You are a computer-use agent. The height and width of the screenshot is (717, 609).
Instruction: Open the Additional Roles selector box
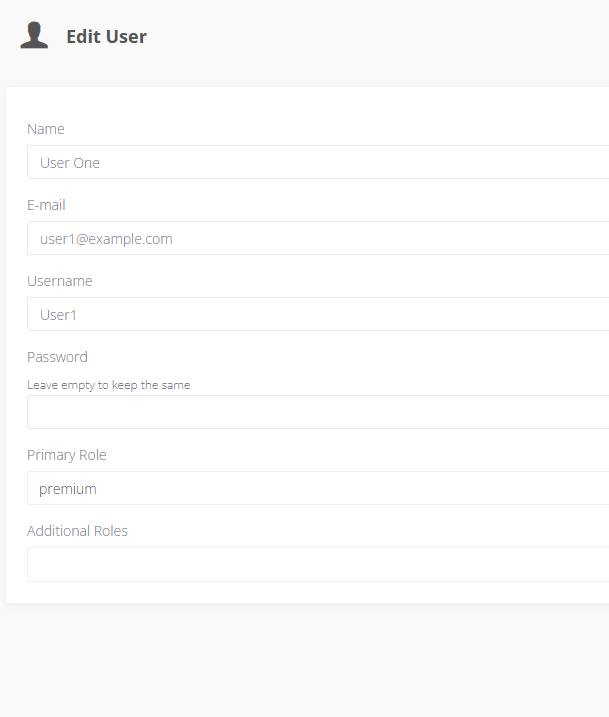click(x=318, y=564)
